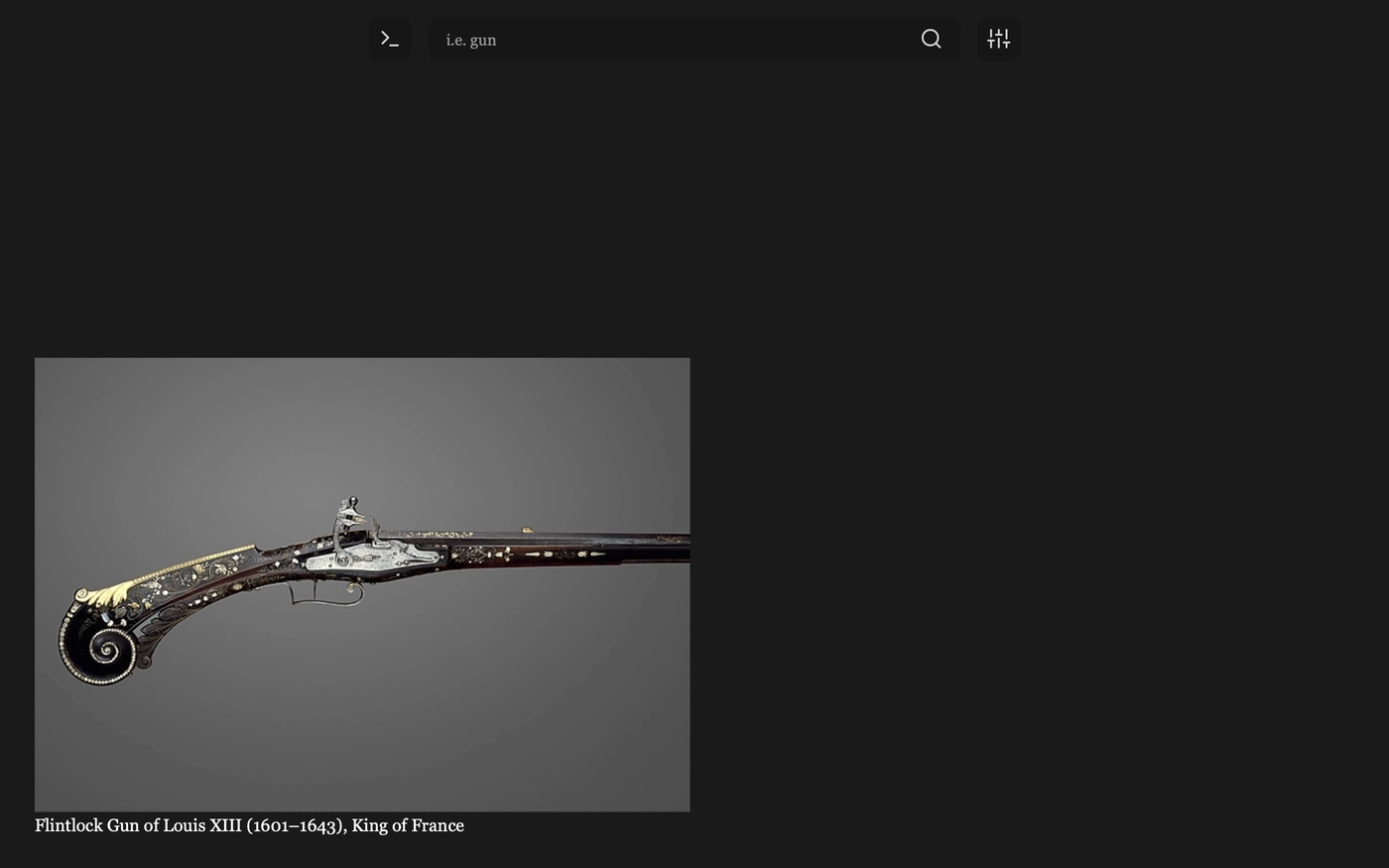Click the gun barrel in the artwork preview
The width and height of the screenshot is (1389, 868).
pos(595,541)
